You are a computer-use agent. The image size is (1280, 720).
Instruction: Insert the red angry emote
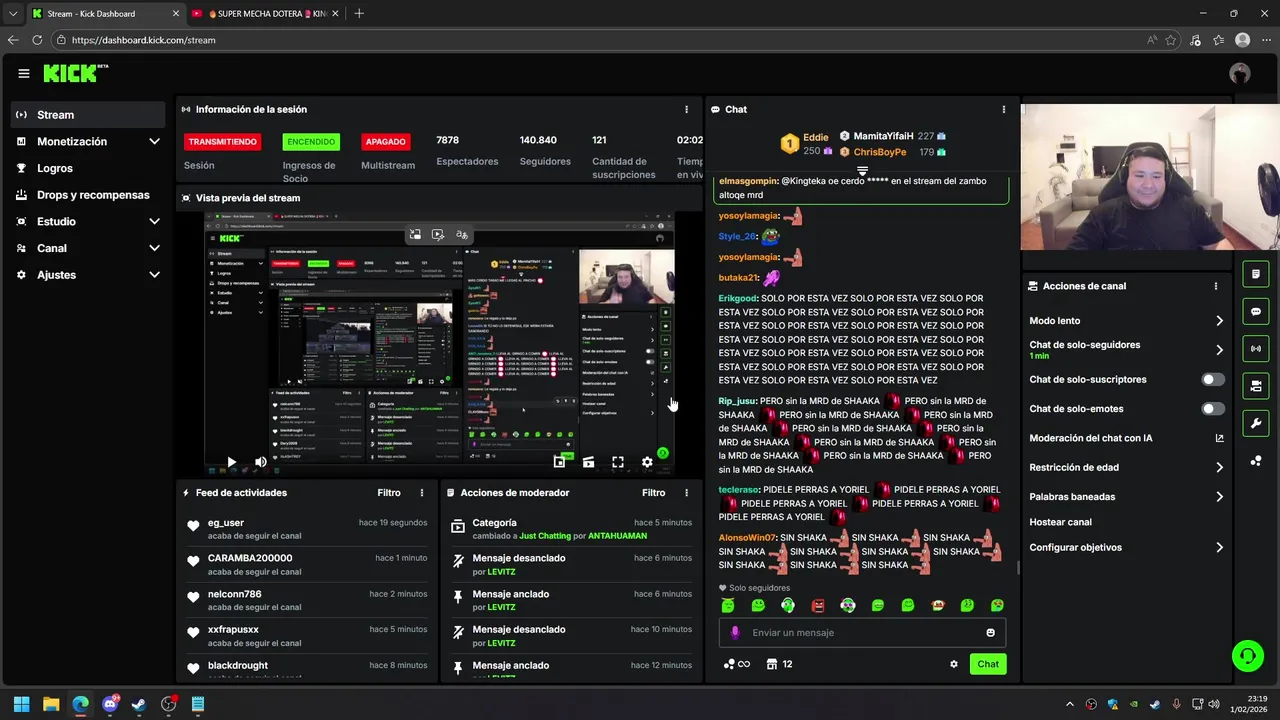click(818, 606)
